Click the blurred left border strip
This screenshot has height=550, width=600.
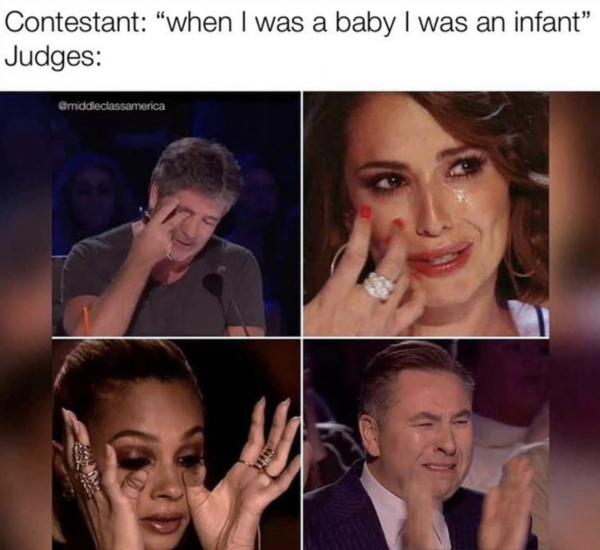(x=26, y=322)
